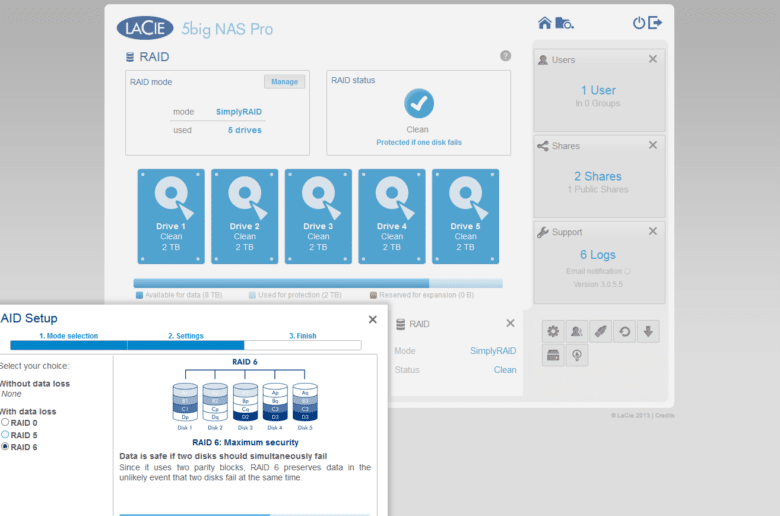Click 'RAID 6: Maximum security' heading
Image resolution: width=780 pixels, height=516 pixels.
[245, 442]
